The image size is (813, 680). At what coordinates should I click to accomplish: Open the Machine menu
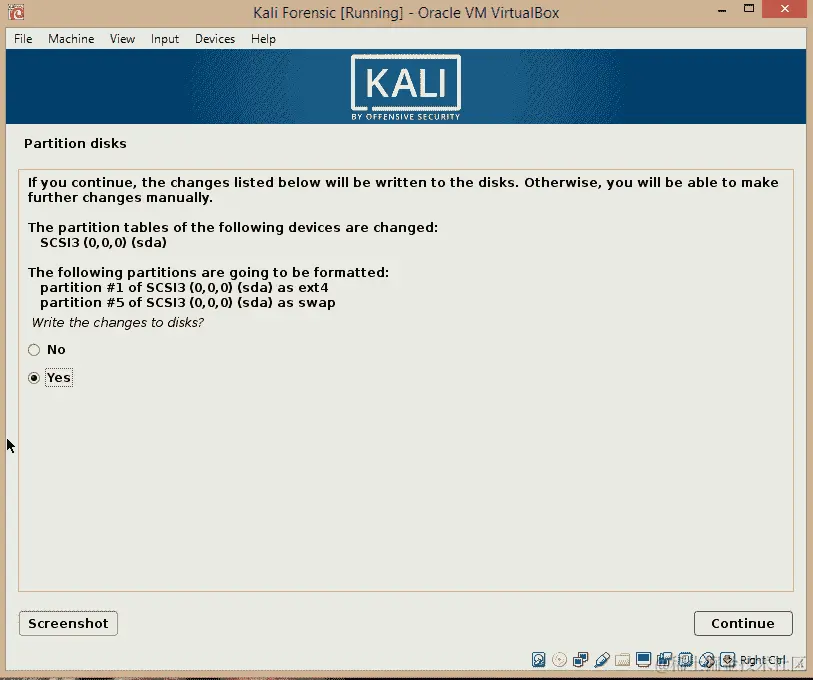pos(71,39)
